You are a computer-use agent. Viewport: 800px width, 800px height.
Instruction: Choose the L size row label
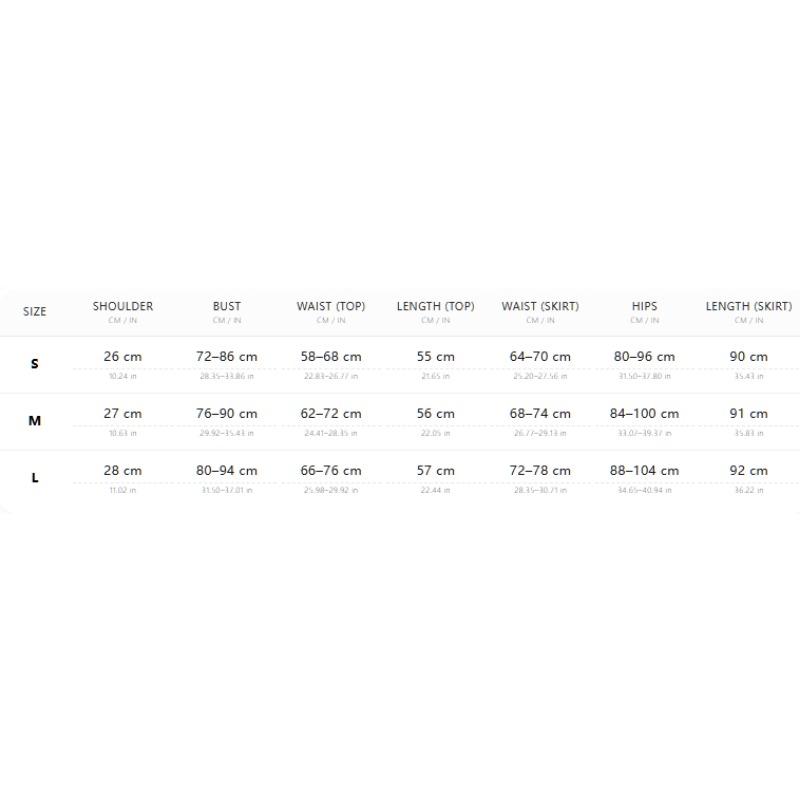[x=34, y=478]
